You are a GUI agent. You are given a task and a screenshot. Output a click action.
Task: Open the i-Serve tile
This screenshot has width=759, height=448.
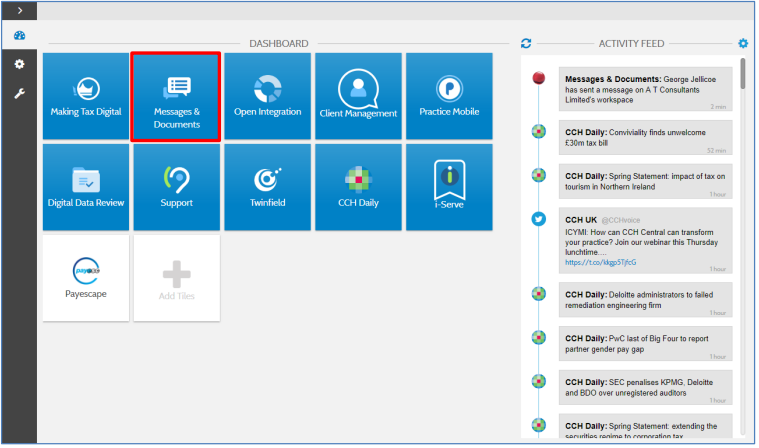[x=449, y=187]
